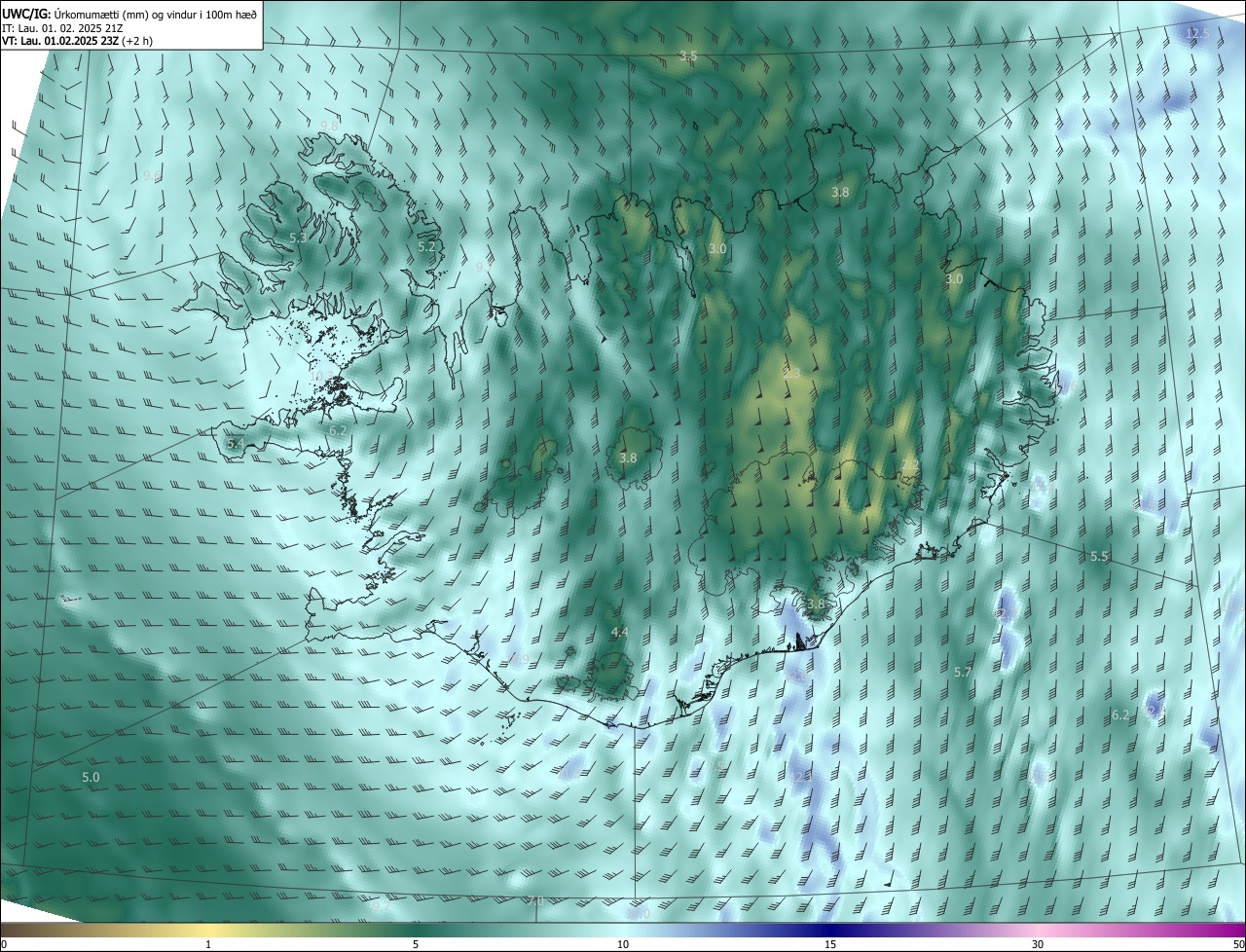Click the 50 tick label on the color scale
Viewport: 1246px width, 952px height.
[x=1238, y=944]
